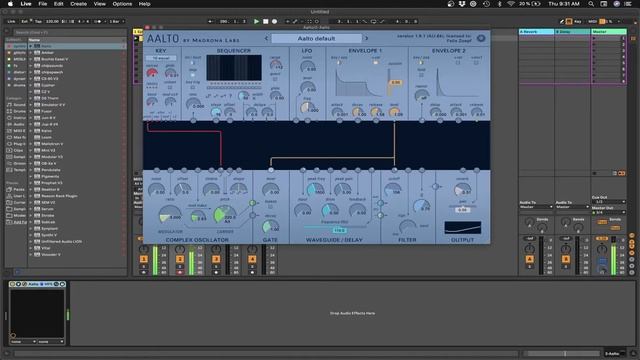Arm the transport record button
This screenshot has height=360, width=640.
tap(274, 21)
